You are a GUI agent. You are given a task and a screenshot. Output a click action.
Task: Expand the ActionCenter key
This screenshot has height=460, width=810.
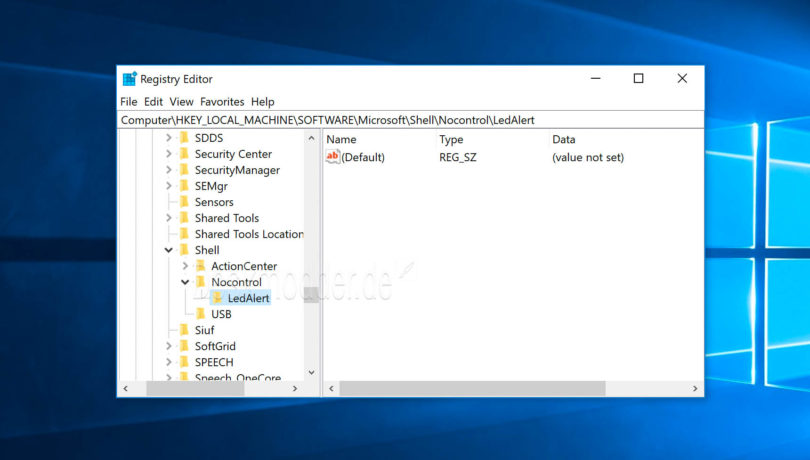coord(185,266)
